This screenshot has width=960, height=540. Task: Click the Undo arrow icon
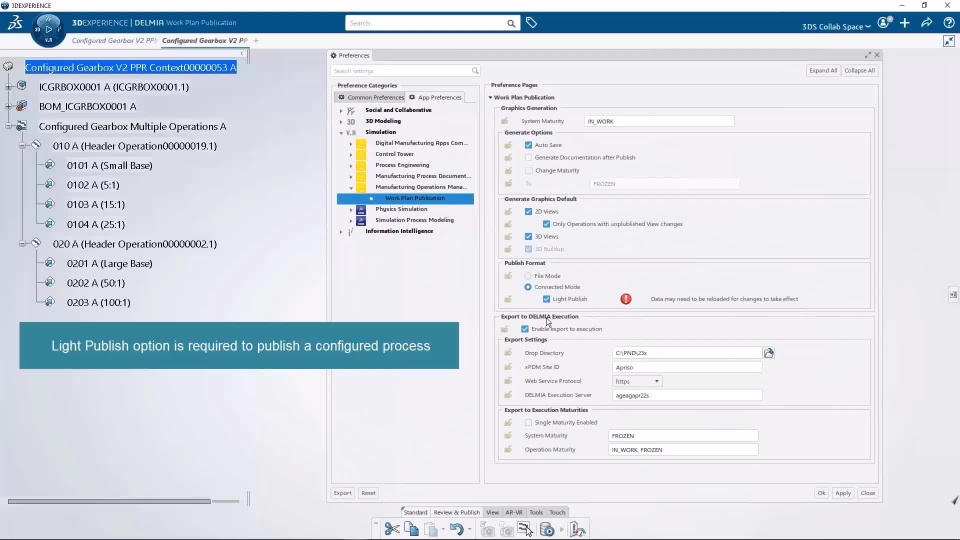coord(456,529)
